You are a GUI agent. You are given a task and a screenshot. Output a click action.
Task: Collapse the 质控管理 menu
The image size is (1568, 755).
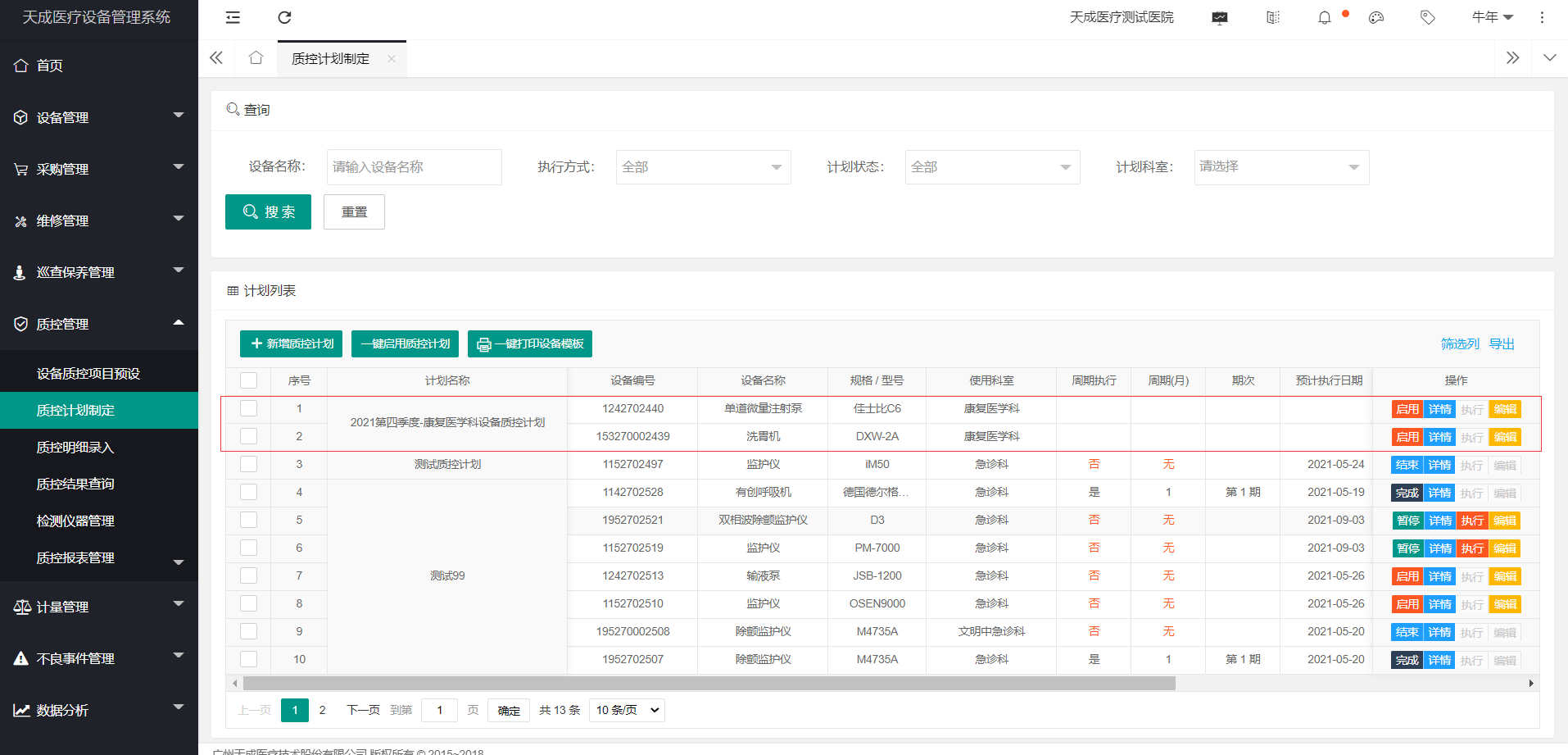(x=99, y=324)
